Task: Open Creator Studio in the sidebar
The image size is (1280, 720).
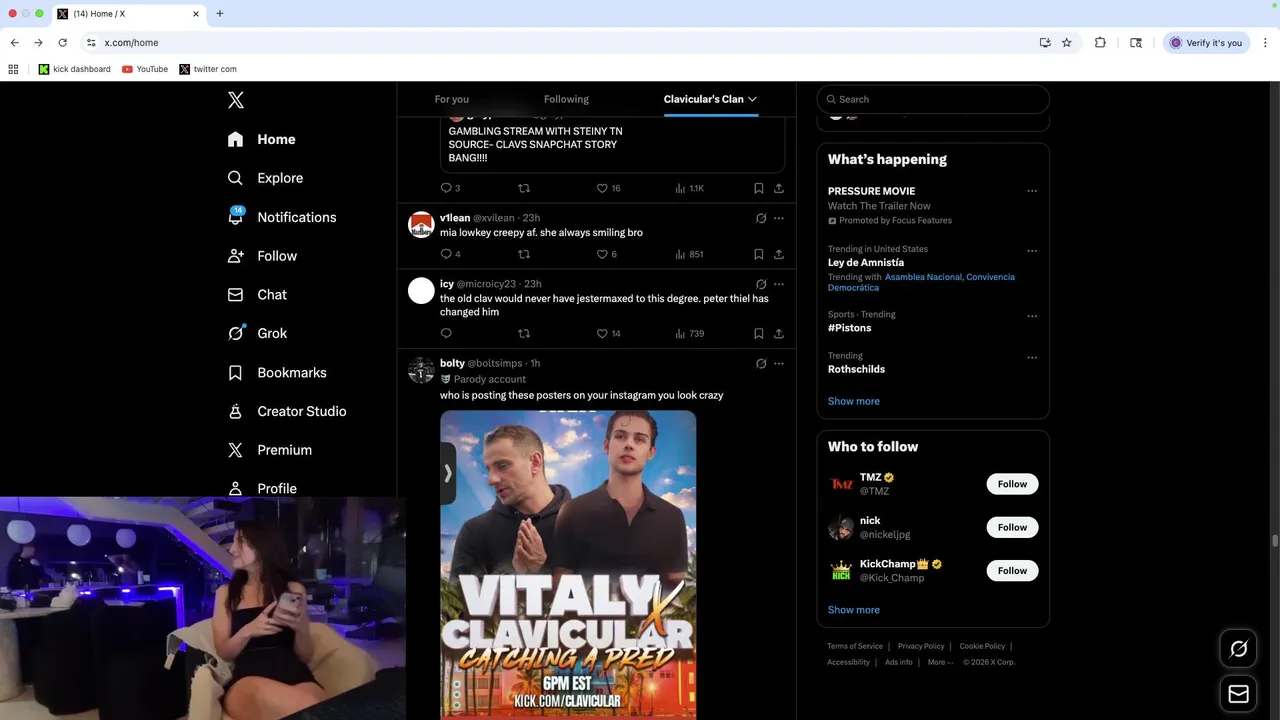Action: [x=287, y=411]
